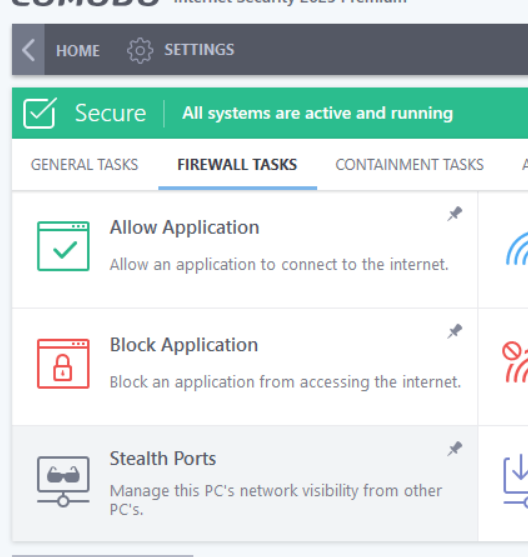
Task: Click 'Allow an application to connect' description
Action: point(279,265)
